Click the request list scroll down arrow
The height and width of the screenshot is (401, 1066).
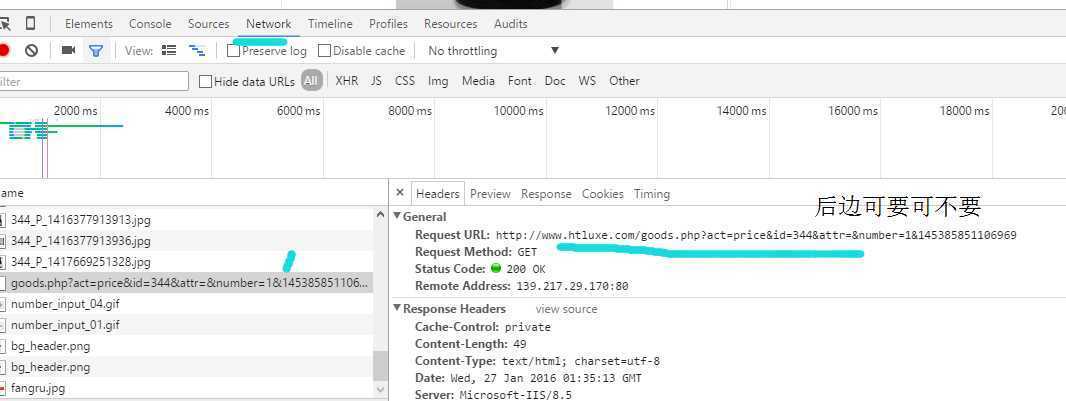[x=381, y=389]
